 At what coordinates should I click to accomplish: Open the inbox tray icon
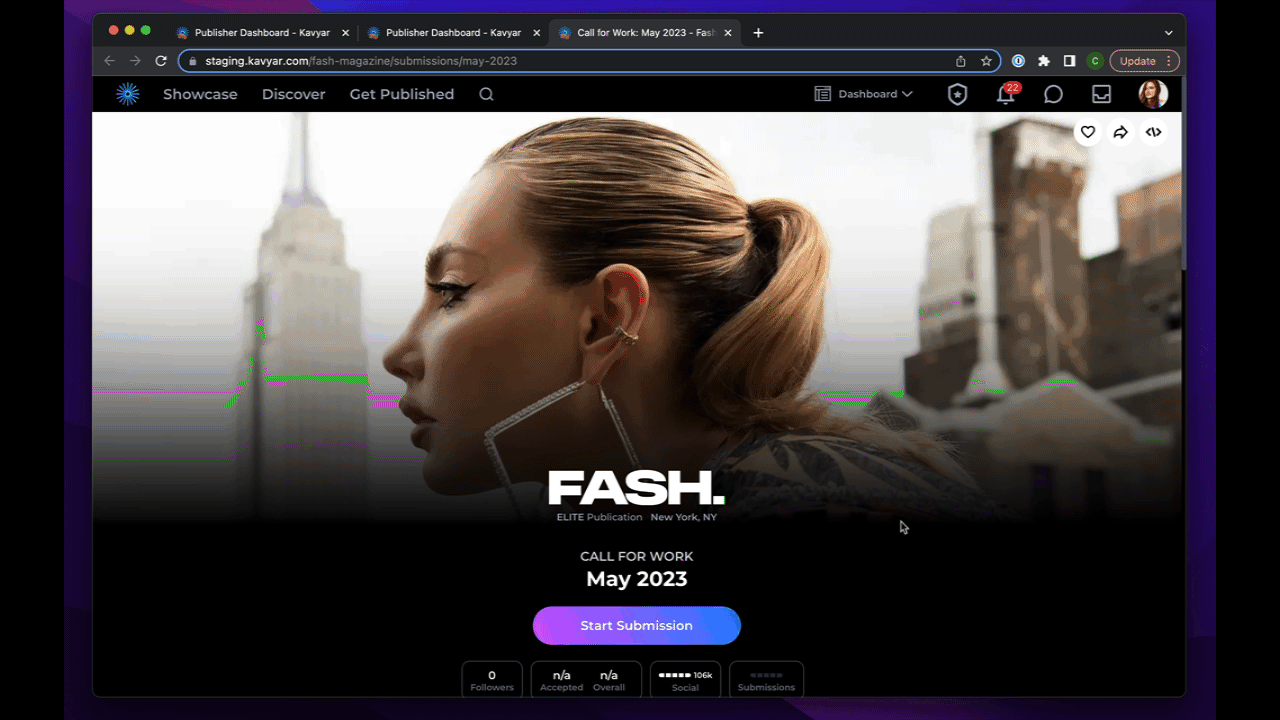pos(1101,94)
